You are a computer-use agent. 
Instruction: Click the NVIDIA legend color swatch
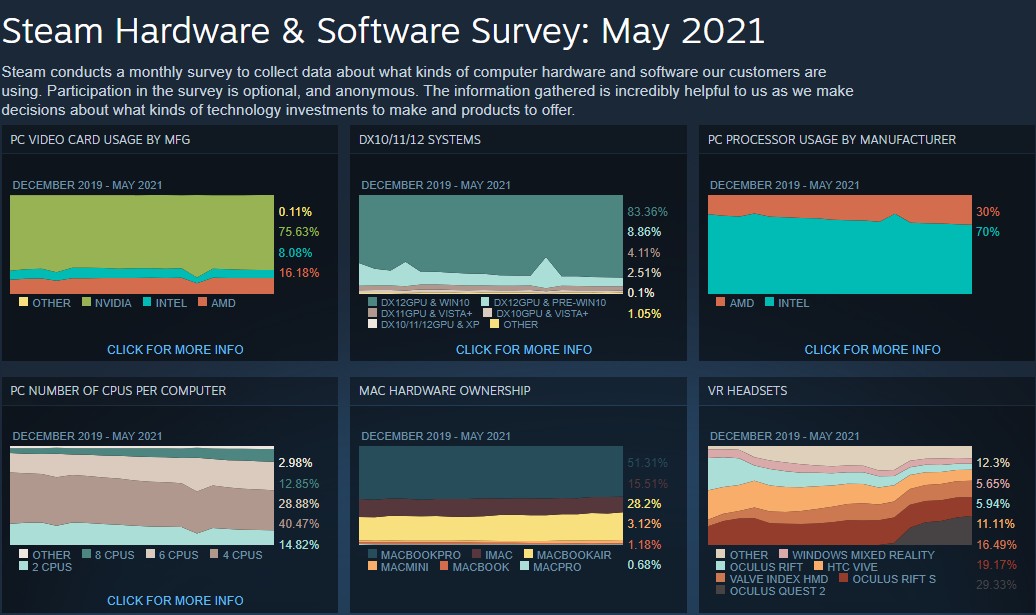(86, 302)
